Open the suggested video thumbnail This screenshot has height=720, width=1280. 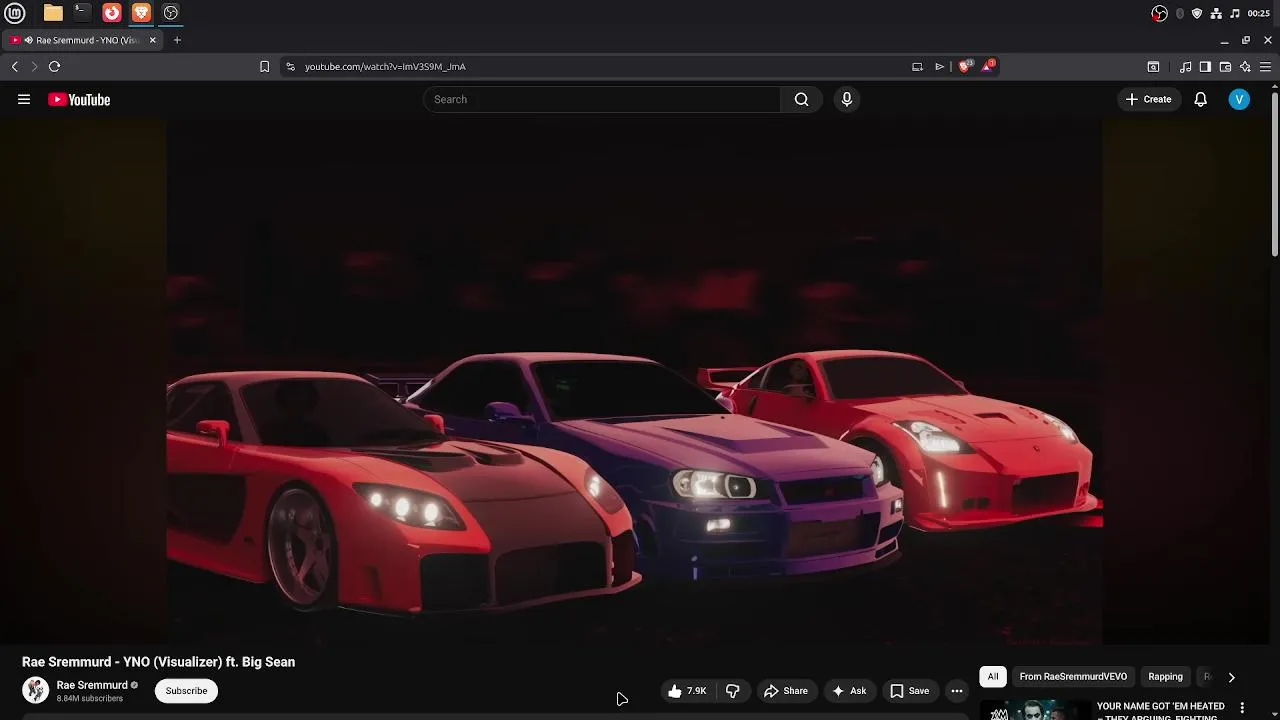[x=1035, y=709]
